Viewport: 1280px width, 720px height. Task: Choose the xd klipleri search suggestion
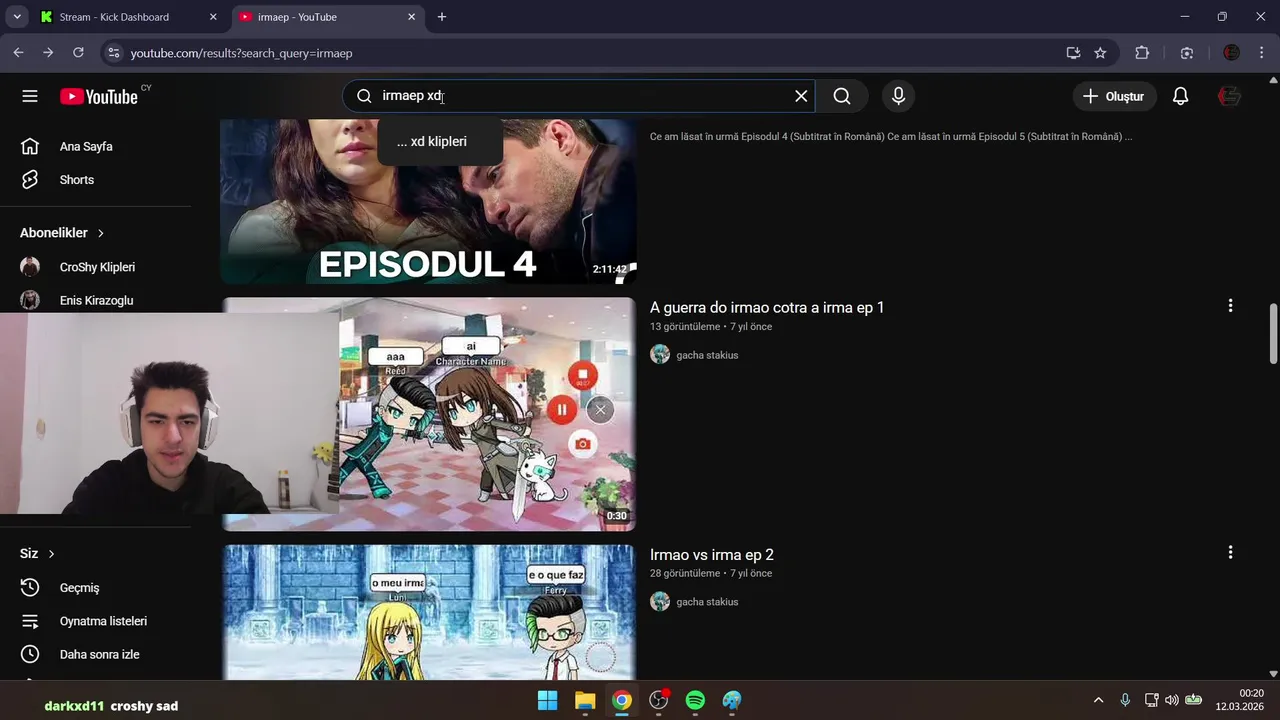point(439,142)
